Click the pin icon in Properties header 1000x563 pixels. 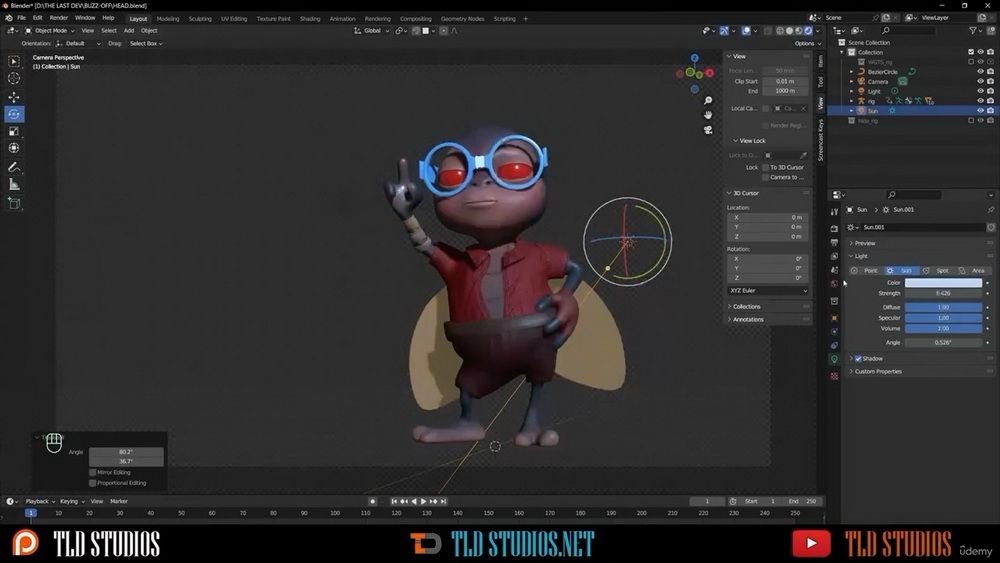(990, 210)
